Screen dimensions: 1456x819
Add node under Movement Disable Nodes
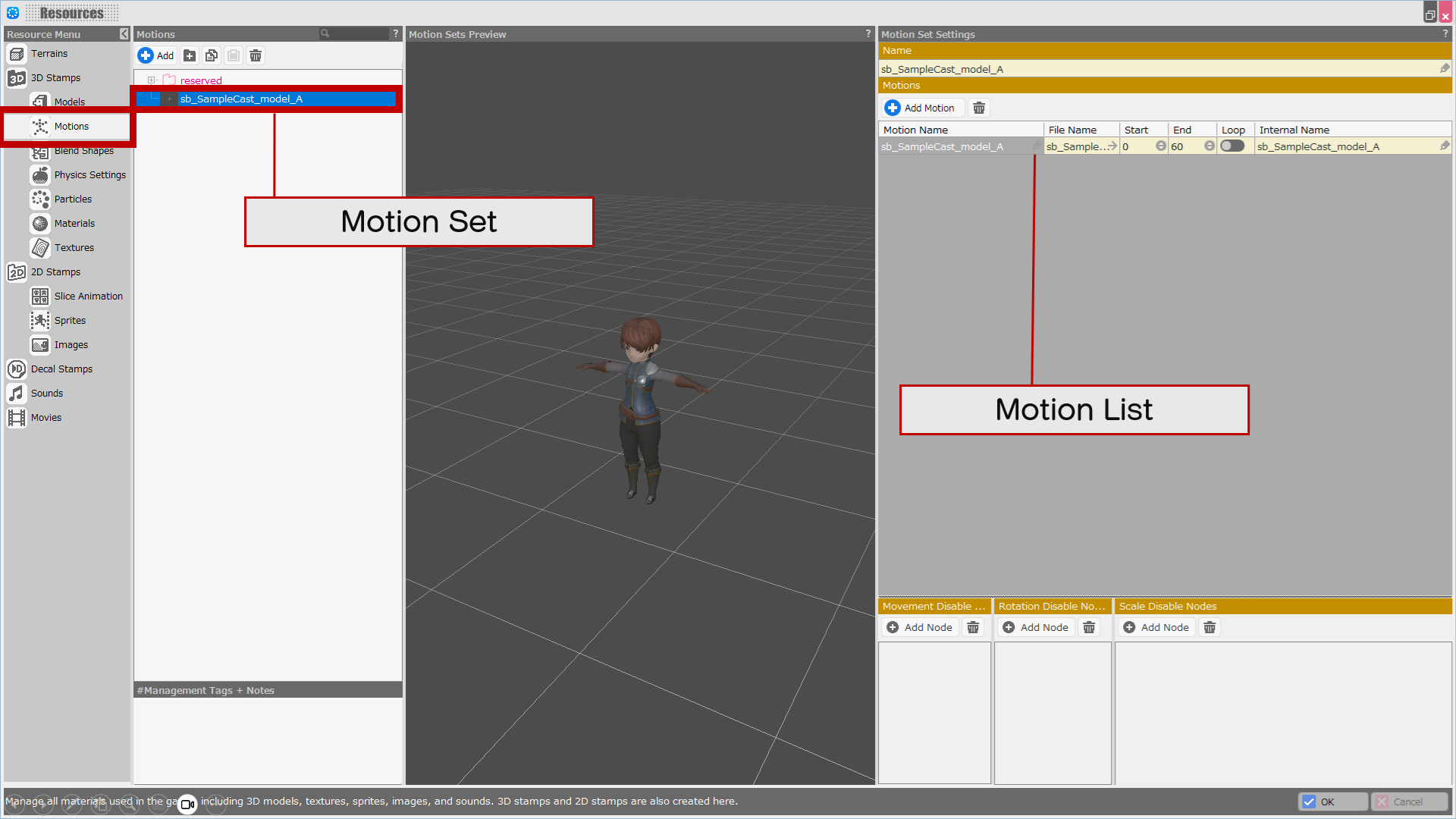(920, 628)
